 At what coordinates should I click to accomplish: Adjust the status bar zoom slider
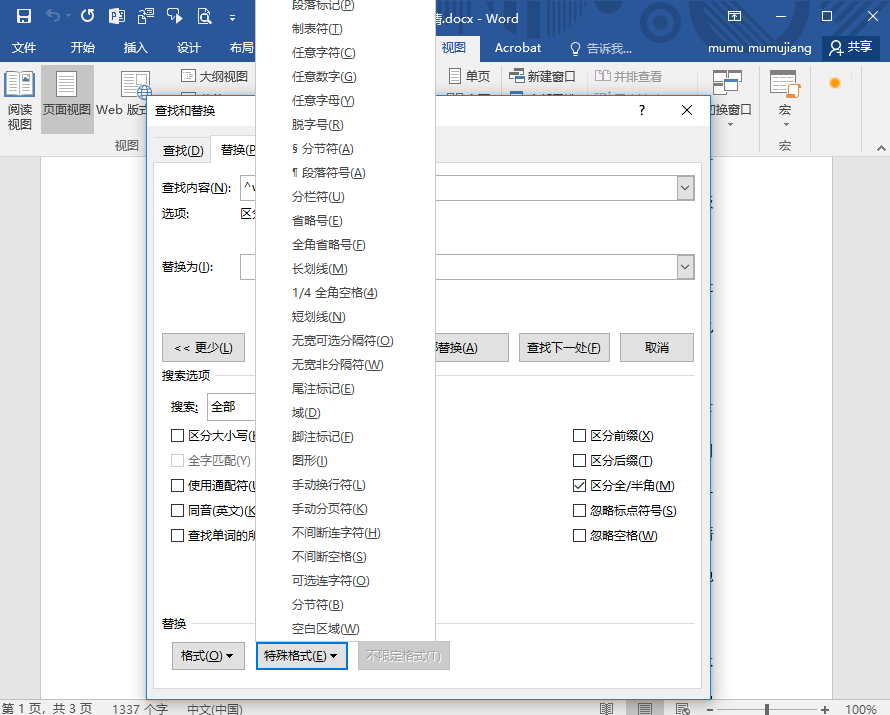point(767,709)
